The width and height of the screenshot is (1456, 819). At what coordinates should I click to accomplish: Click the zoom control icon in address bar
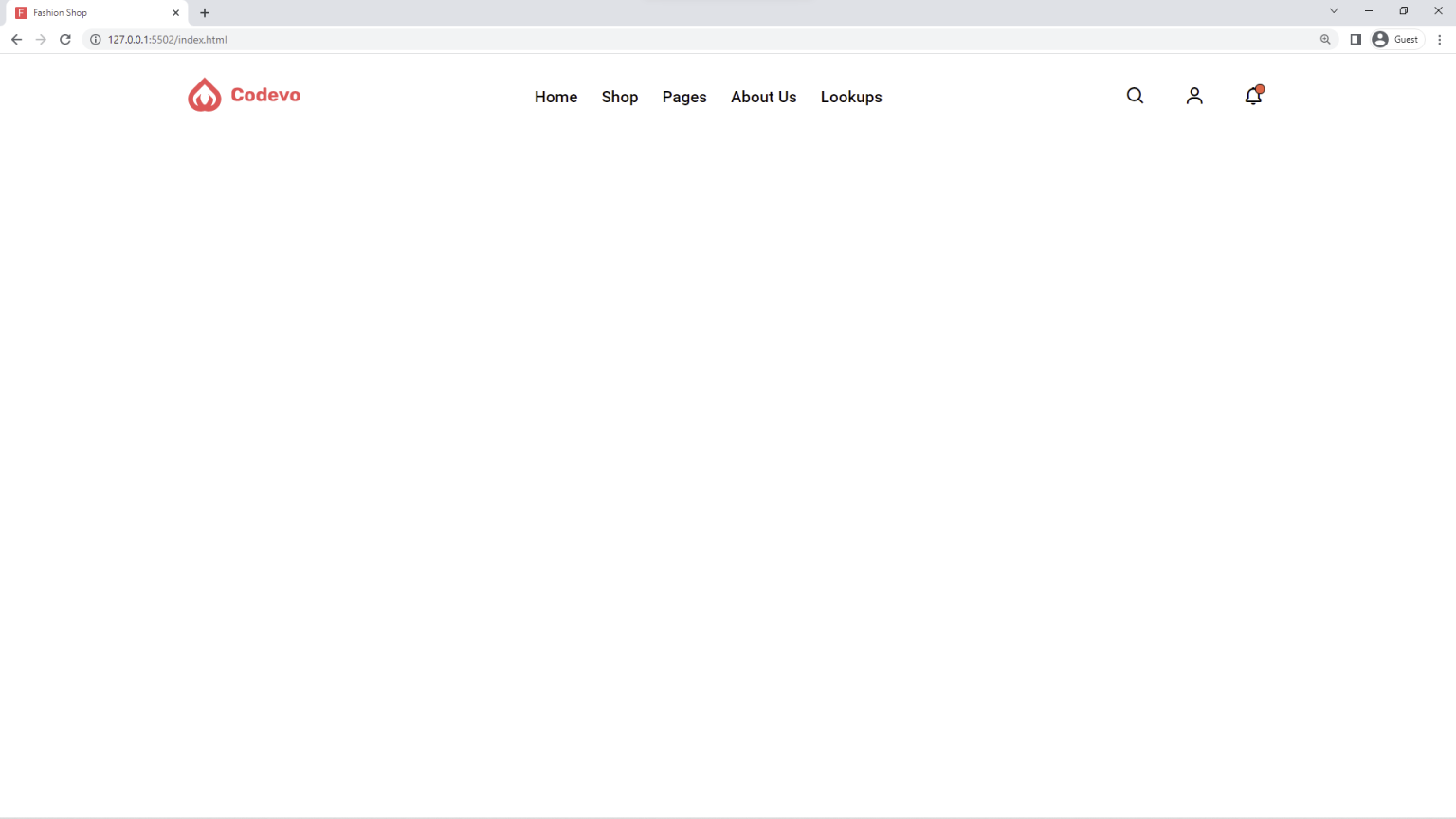tap(1326, 40)
